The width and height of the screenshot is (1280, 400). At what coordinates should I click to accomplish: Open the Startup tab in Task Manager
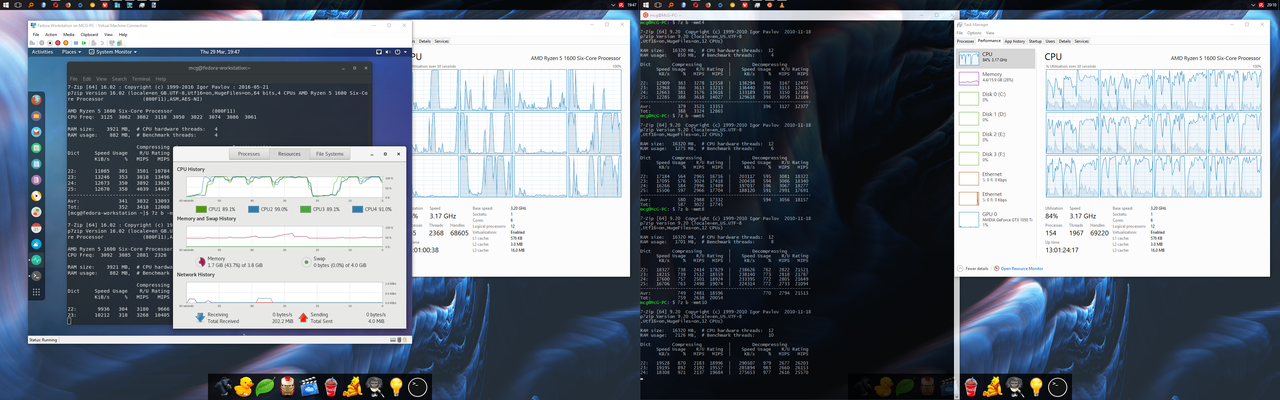(x=1035, y=41)
